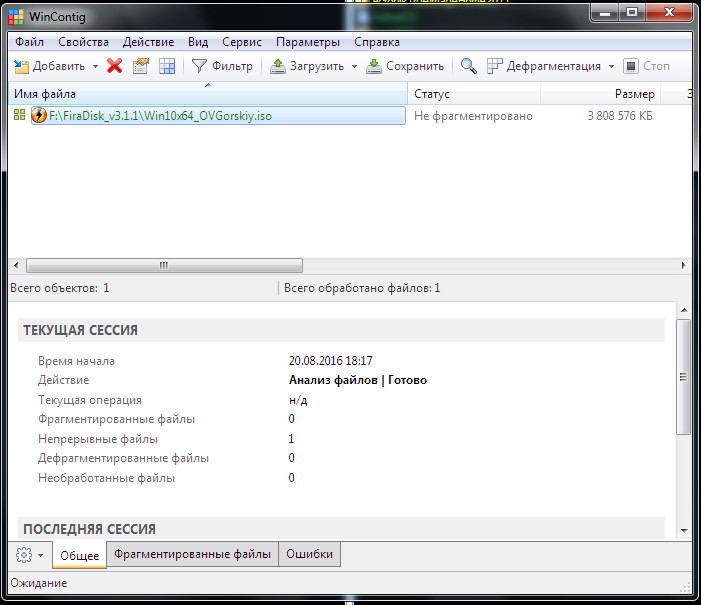Click the Стоп button label
This screenshot has width=701, height=605.
(656, 66)
